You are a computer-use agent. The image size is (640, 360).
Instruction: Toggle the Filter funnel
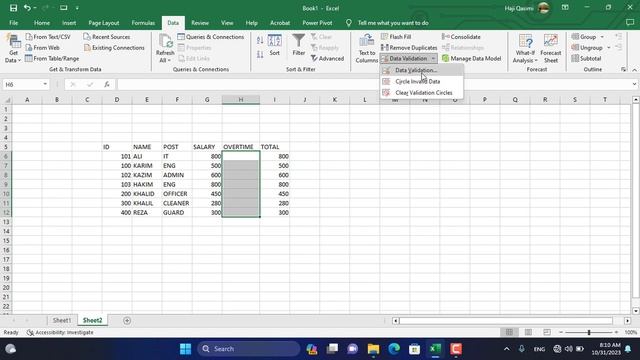pos(298,45)
